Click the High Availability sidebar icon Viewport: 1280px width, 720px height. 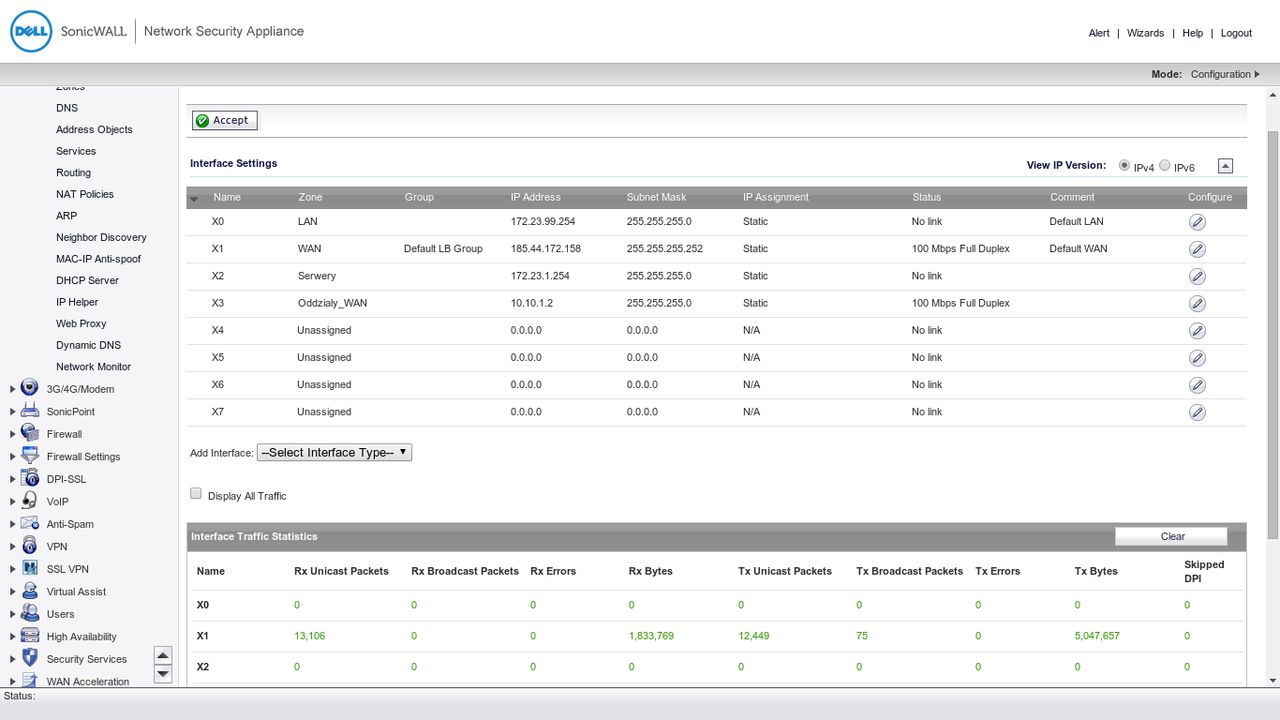coord(30,636)
